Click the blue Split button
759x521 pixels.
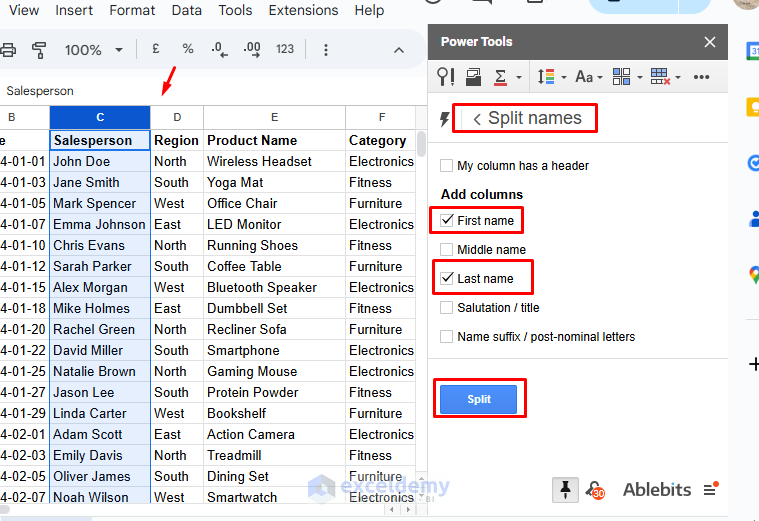(x=478, y=399)
